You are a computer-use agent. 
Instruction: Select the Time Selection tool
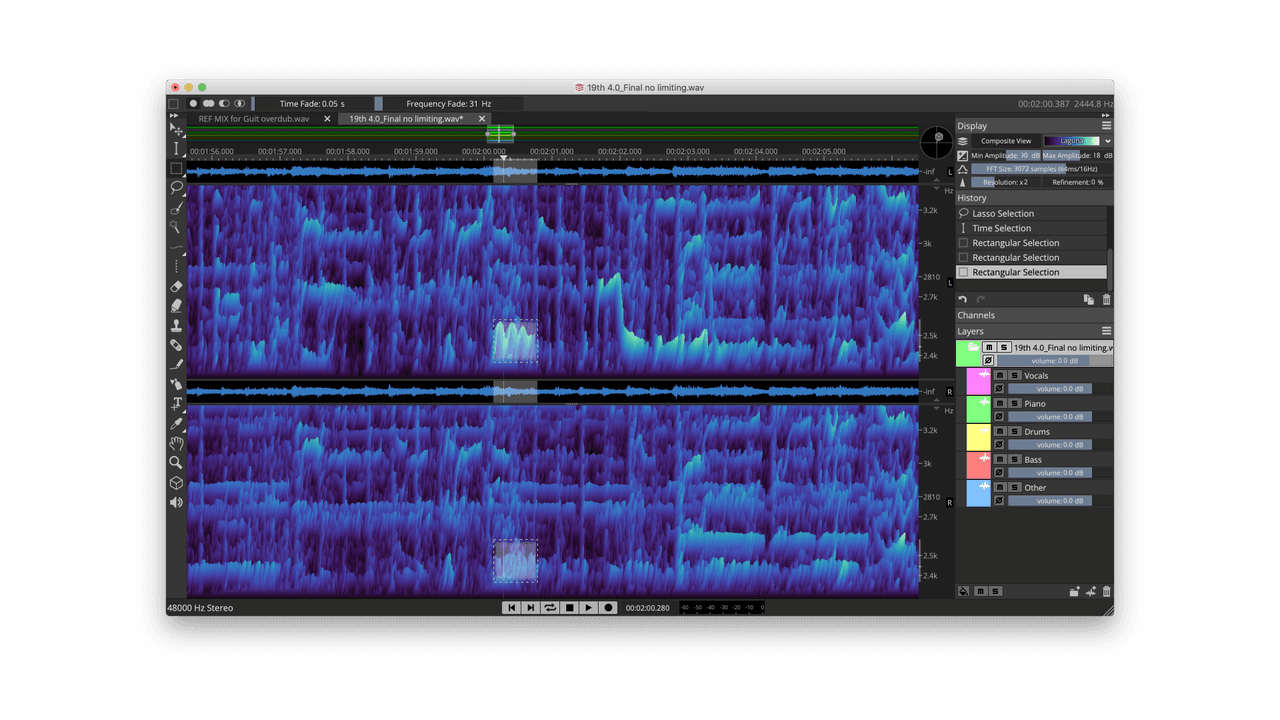point(176,147)
